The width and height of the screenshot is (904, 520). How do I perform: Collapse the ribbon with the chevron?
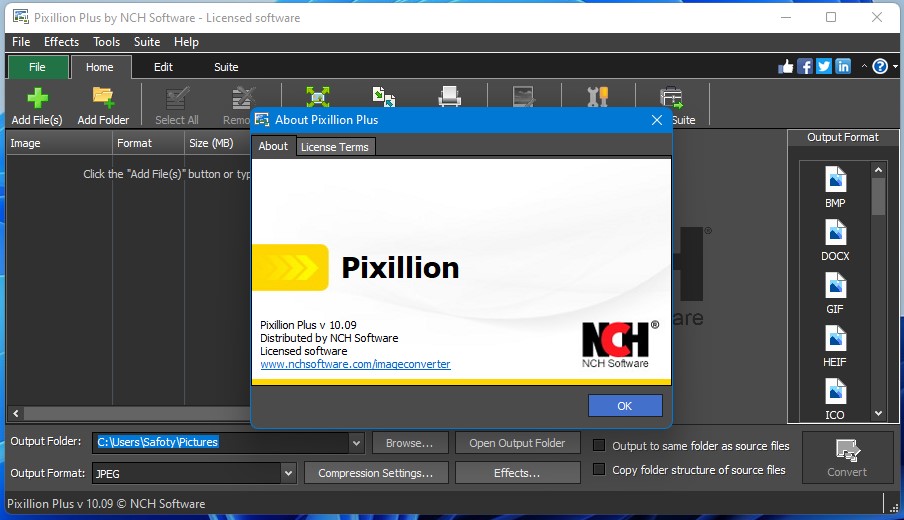pos(864,66)
